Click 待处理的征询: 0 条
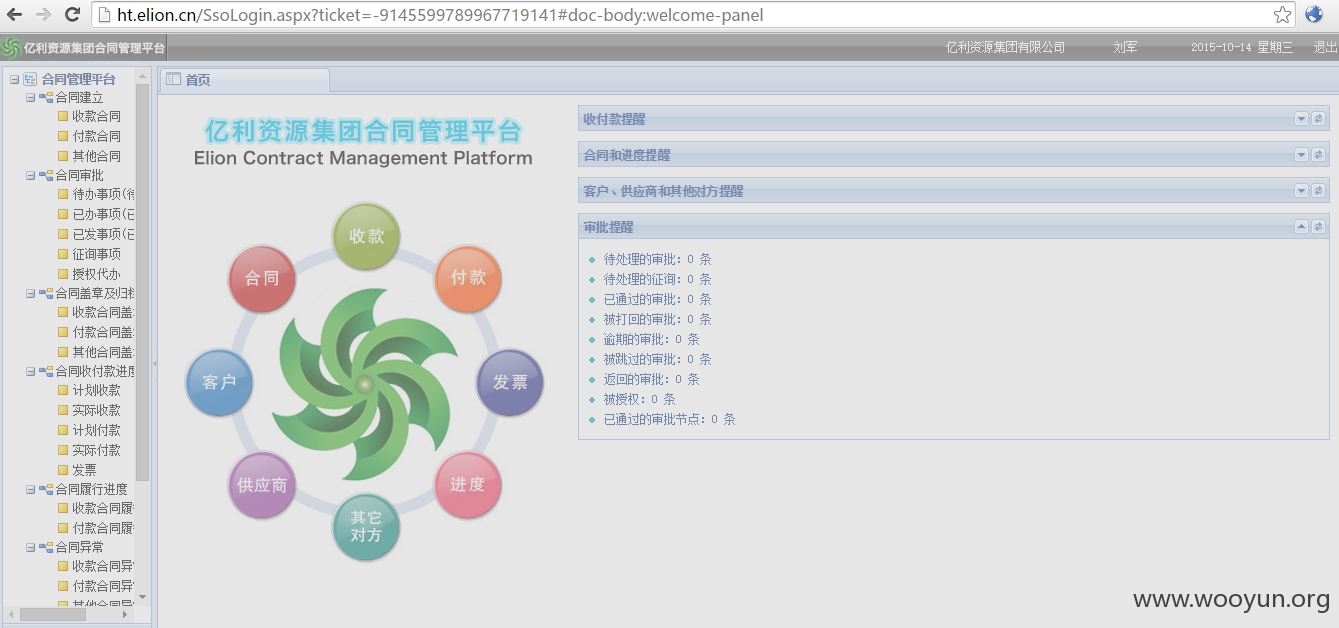The width and height of the screenshot is (1339, 628). point(657,279)
